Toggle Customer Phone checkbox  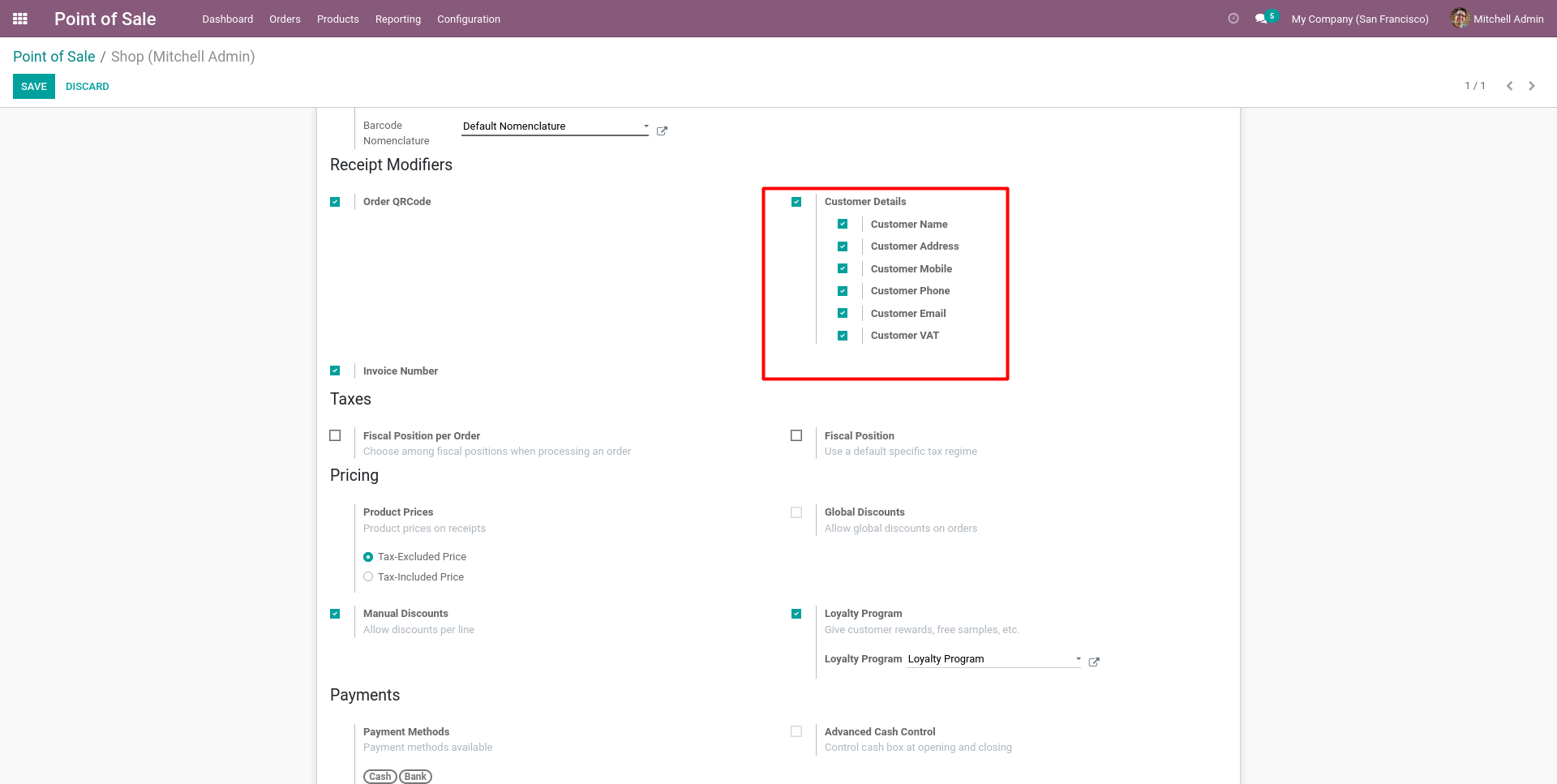(x=843, y=291)
